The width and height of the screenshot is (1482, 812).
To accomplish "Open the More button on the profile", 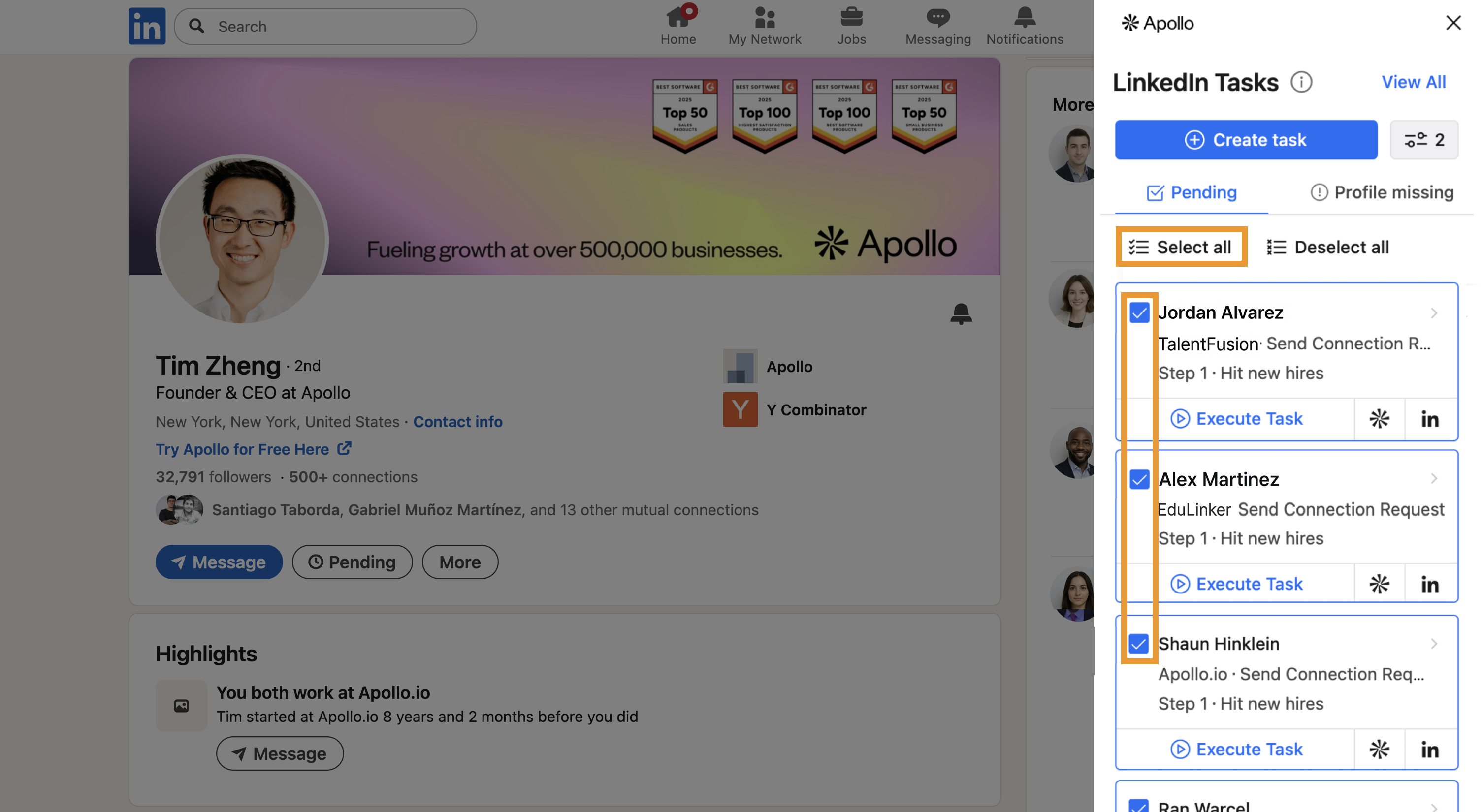I will click(460, 562).
